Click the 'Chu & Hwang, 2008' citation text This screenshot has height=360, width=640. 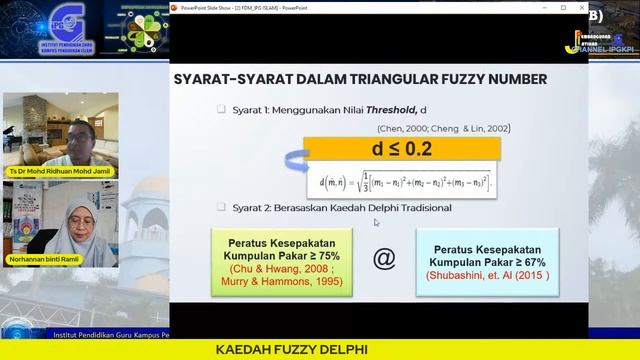282,269
